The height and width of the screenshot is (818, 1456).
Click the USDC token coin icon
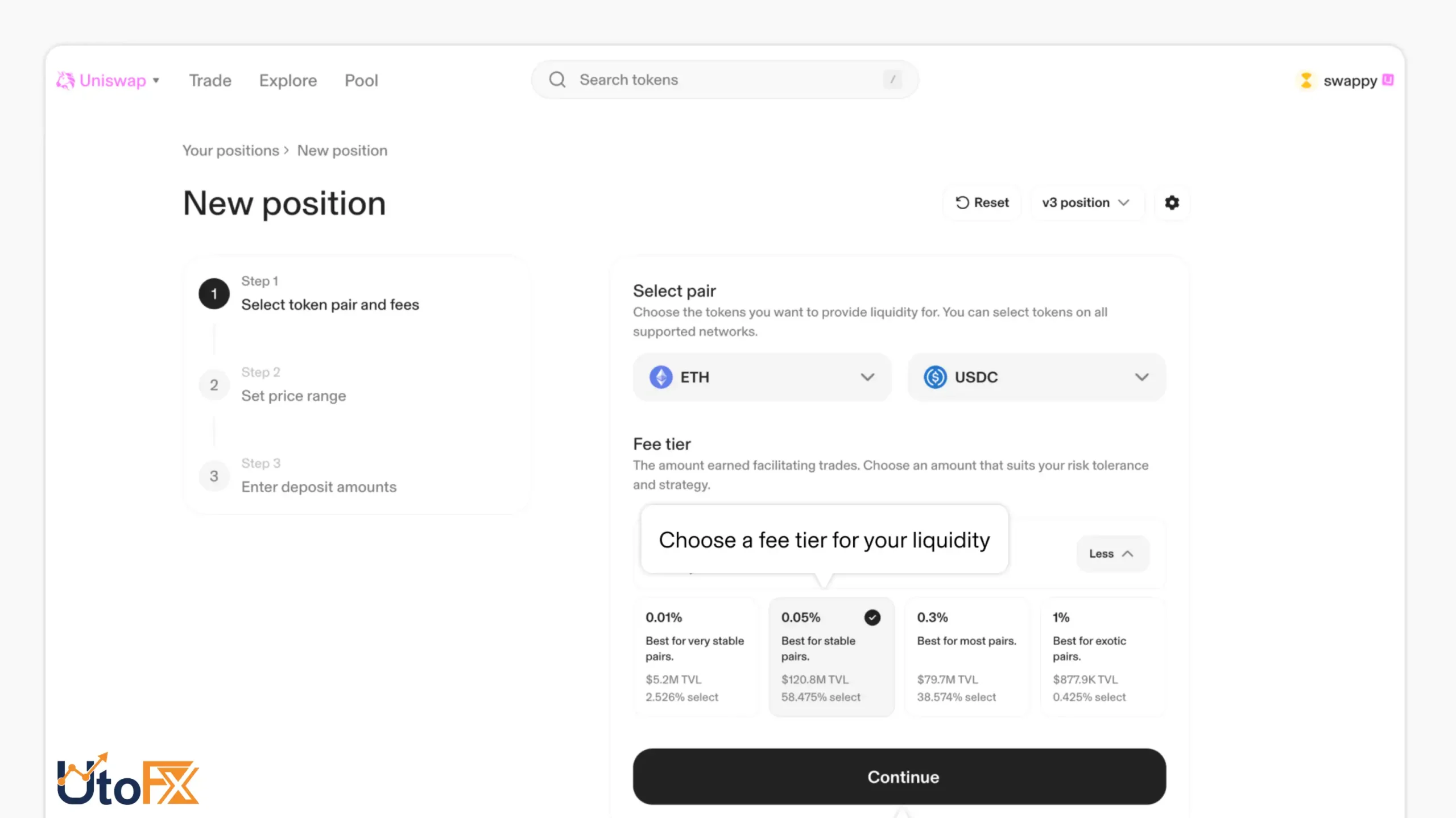pos(935,377)
